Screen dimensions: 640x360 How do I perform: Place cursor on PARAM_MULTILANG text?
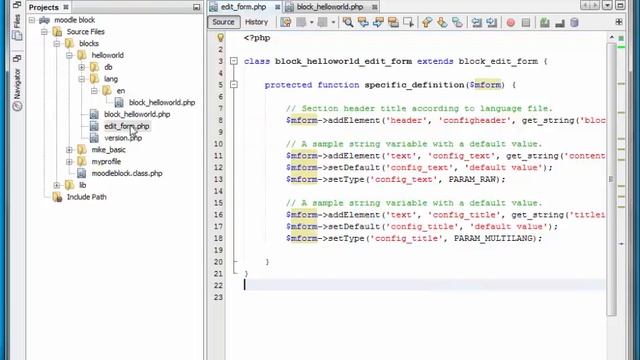493,238
